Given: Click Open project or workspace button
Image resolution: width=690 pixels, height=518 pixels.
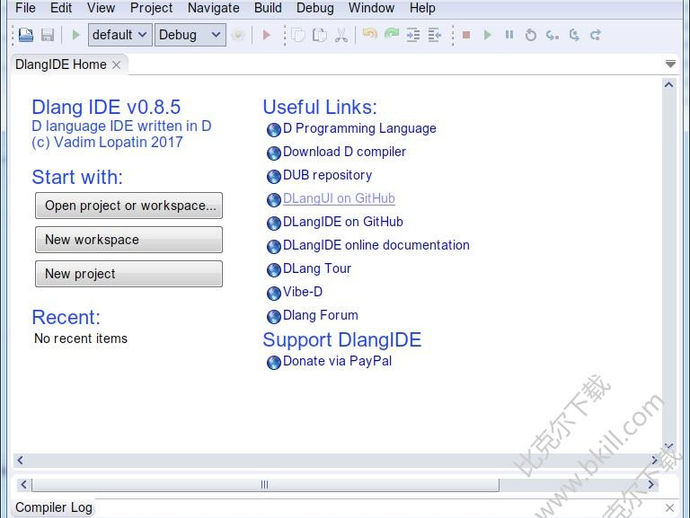Looking at the screenshot, I should 129,206.
